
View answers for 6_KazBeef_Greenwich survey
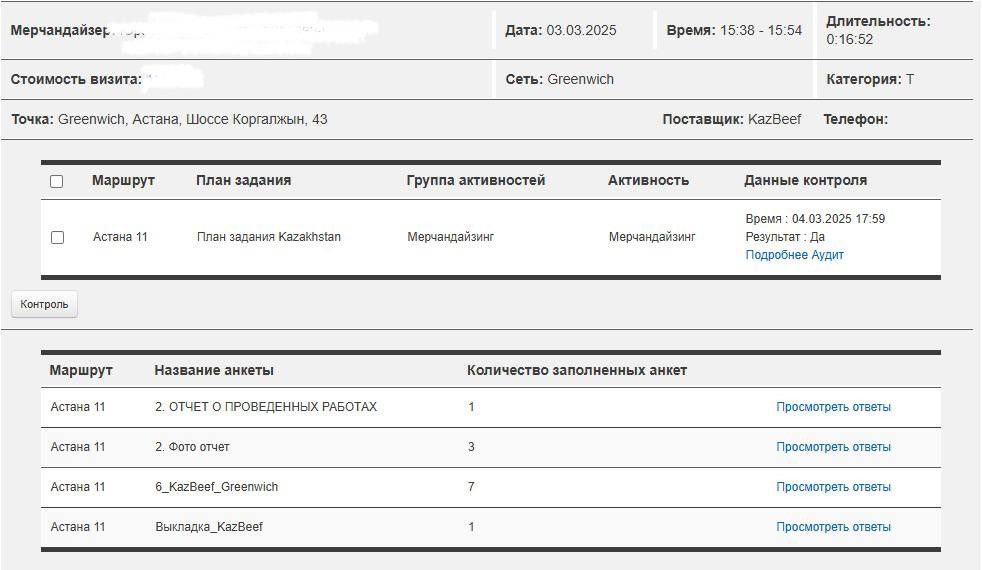tap(833, 487)
